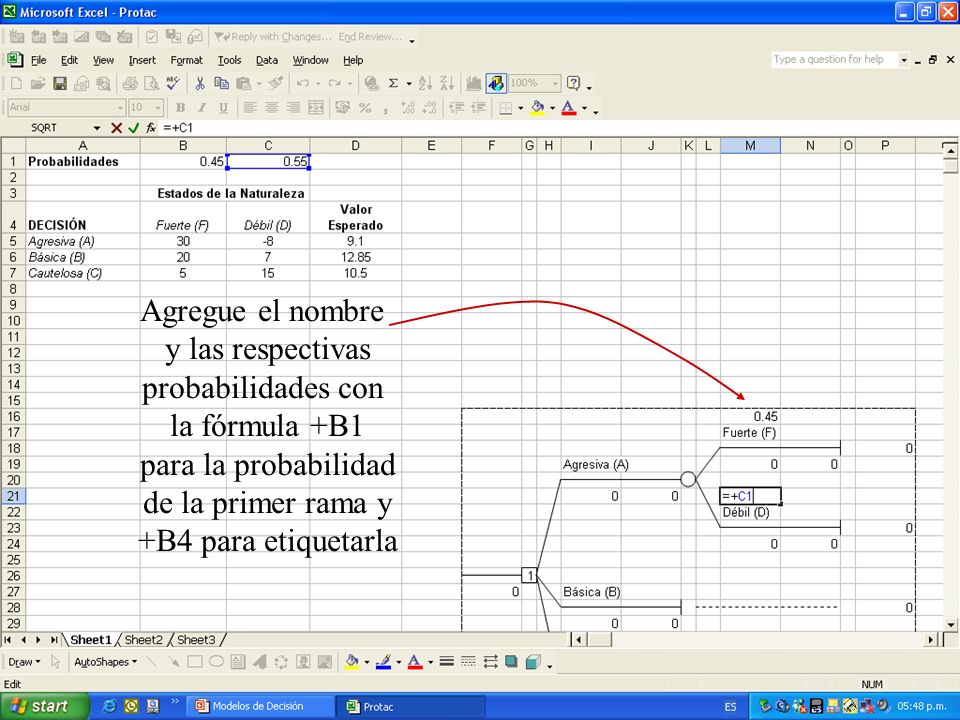960x720 pixels.
Task: Click the AutoSum sigma icon
Action: [x=394, y=83]
